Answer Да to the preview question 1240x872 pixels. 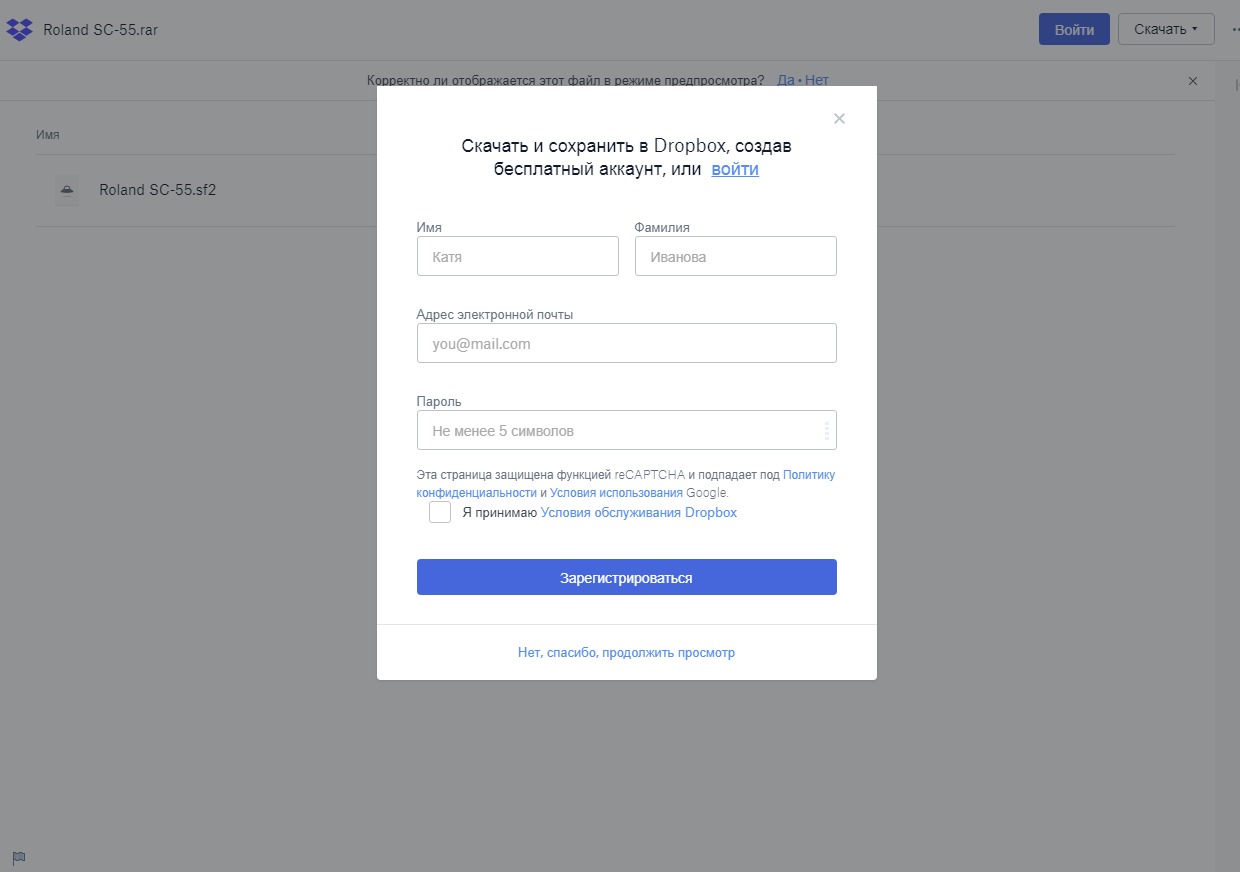click(x=785, y=80)
